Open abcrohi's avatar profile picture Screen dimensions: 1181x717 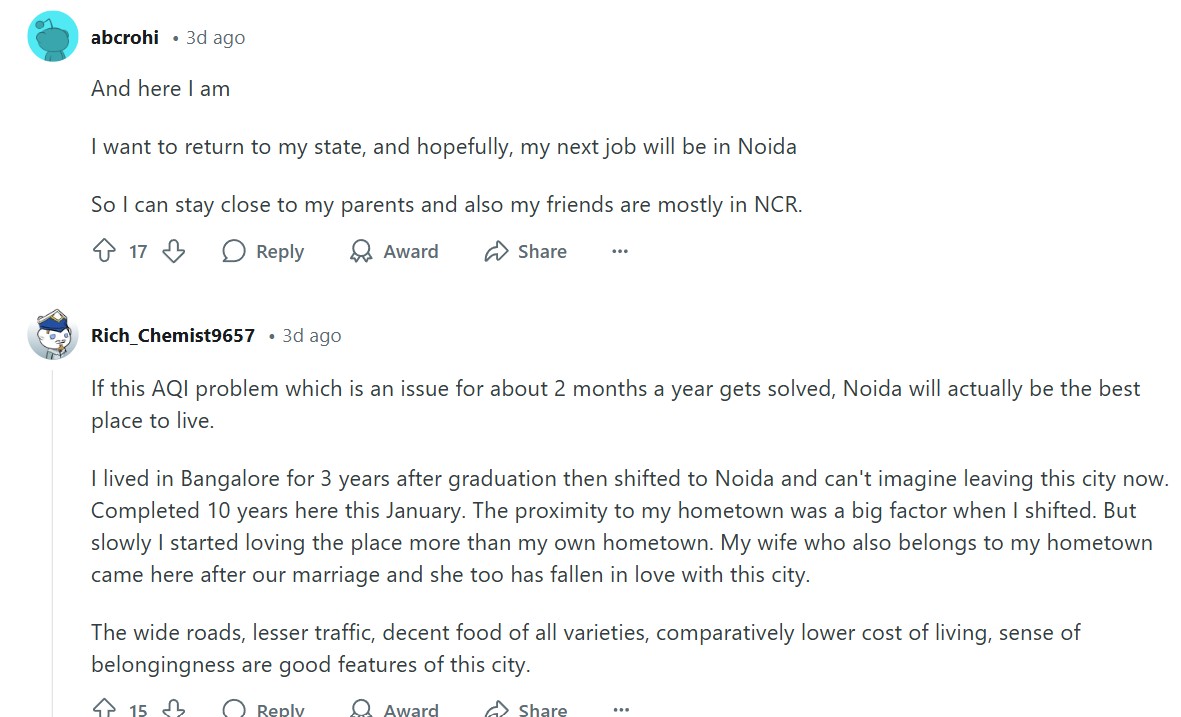pyautogui.click(x=53, y=36)
